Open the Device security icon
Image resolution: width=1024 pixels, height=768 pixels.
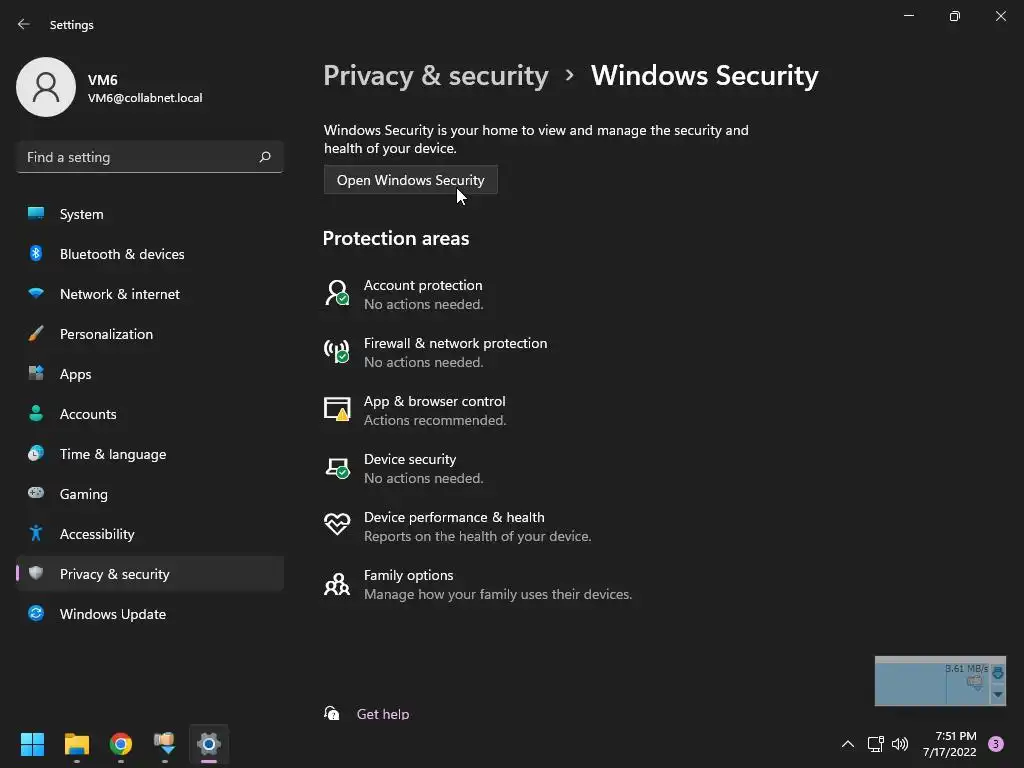click(337, 467)
